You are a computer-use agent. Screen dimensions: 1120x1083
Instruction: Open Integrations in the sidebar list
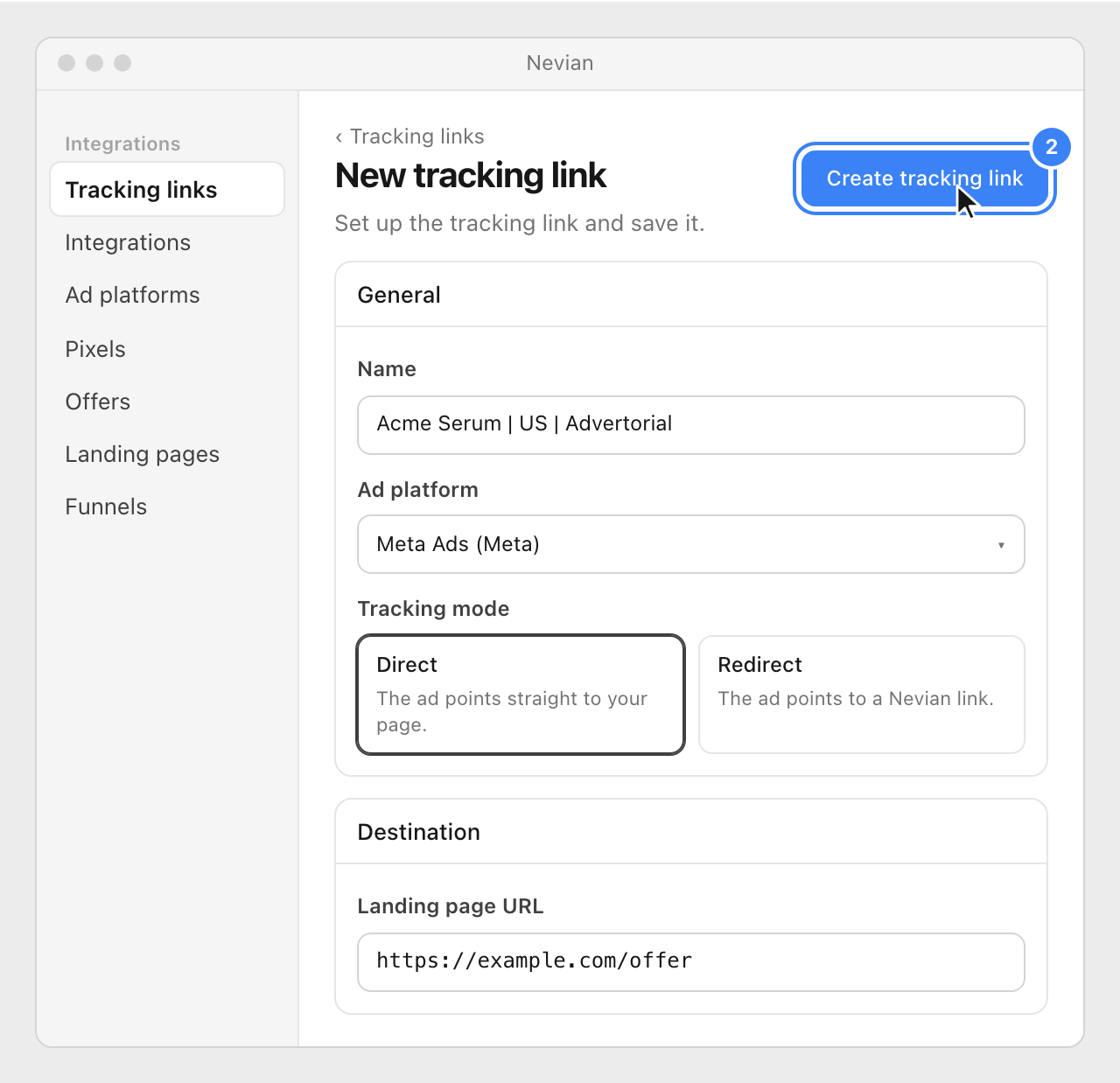[x=128, y=242]
